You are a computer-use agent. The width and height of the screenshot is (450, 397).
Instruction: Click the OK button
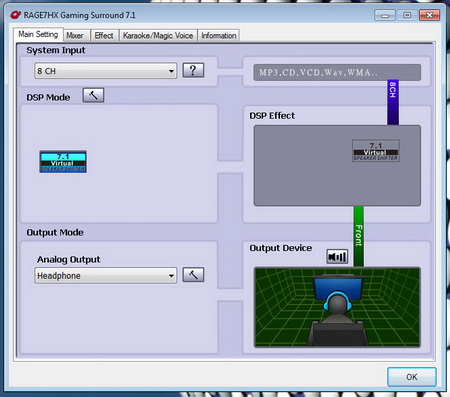click(x=412, y=377)
